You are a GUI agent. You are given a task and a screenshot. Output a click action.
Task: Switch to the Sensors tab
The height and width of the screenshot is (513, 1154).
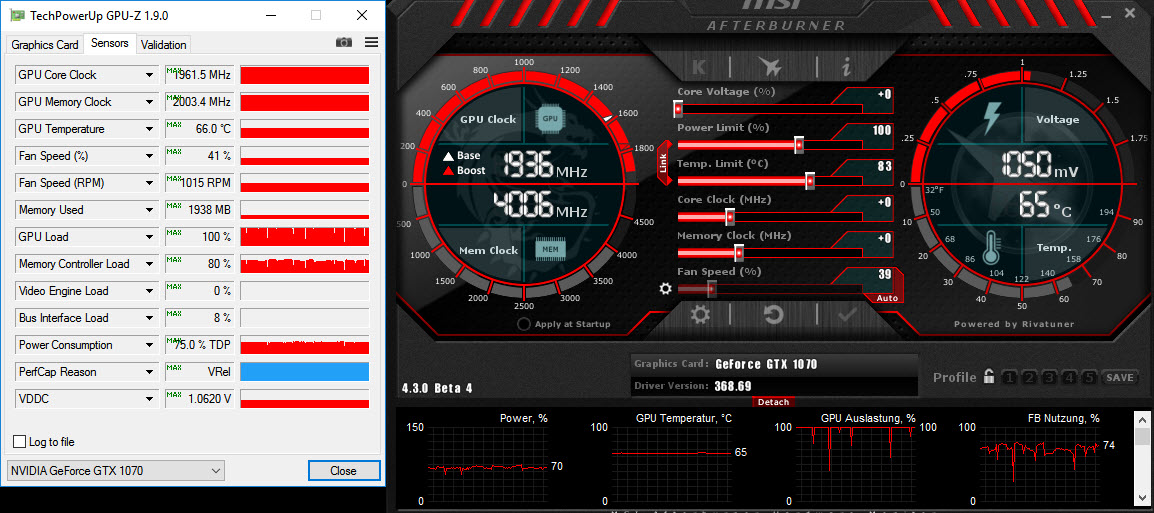pyautogui.click(x=110, y=43)
